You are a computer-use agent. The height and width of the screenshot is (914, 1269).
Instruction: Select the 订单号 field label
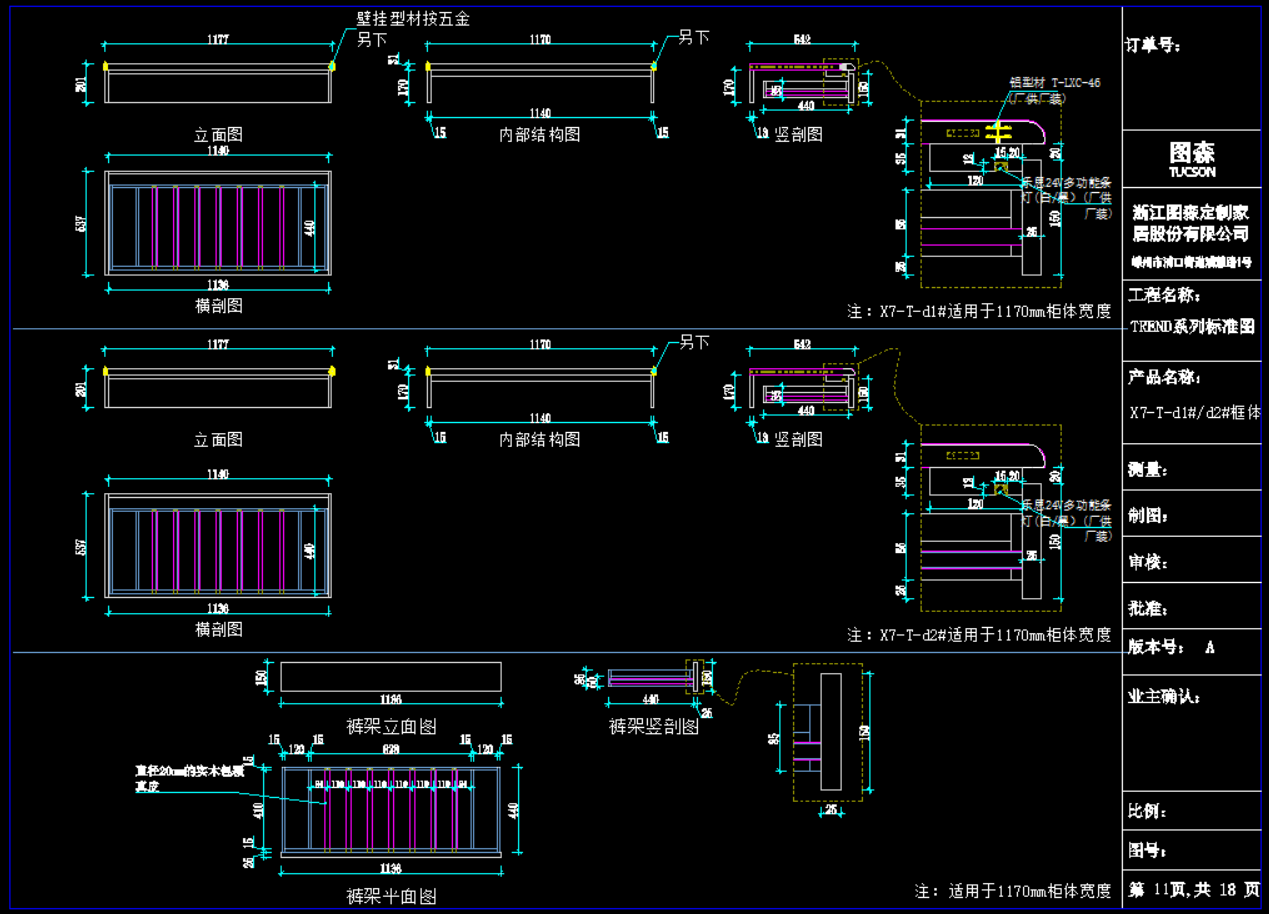tap(1156, 45)
